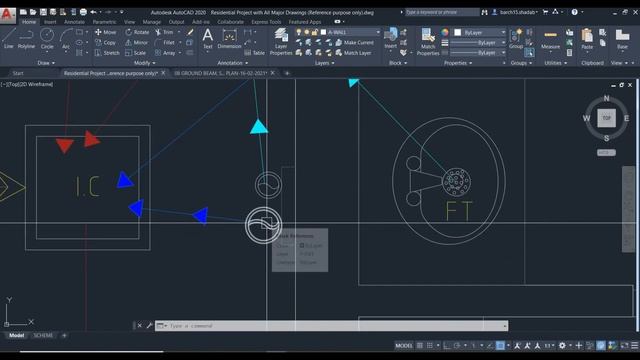Screen dimensions: 640x360
Task: Insert a Table from Annotation panel
Action: coord(255,53)
